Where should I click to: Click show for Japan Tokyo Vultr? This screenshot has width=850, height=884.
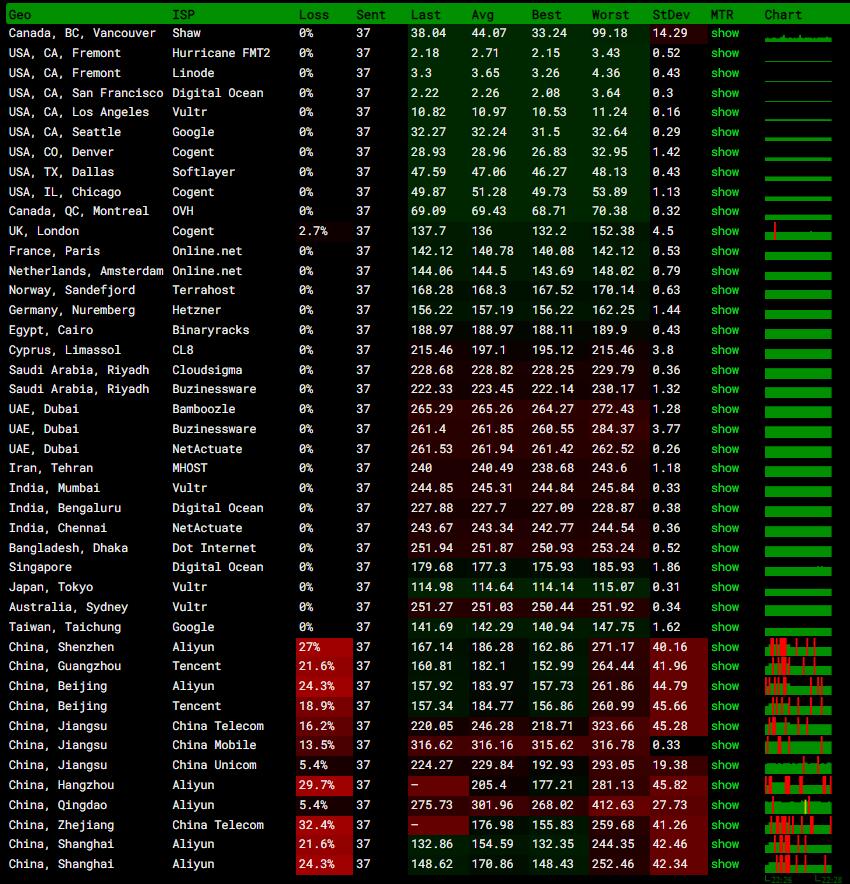tap(725, 587)
